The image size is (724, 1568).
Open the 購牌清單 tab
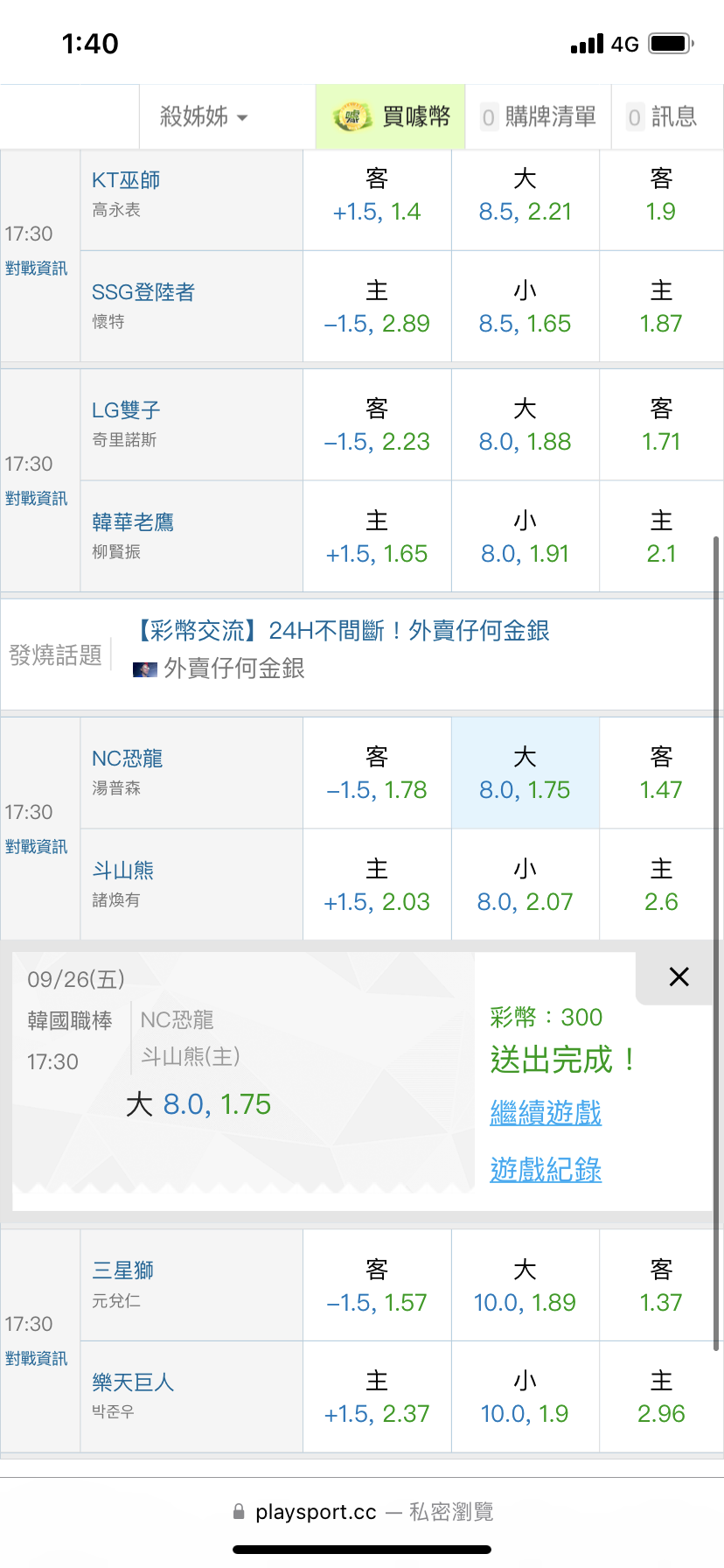(539, 116)
